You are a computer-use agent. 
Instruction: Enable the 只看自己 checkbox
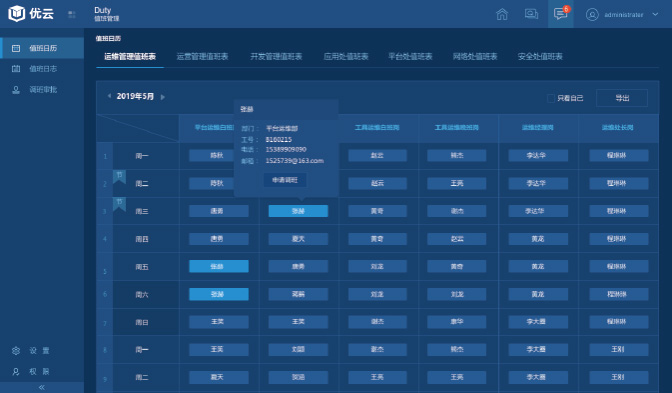point(551,98)
